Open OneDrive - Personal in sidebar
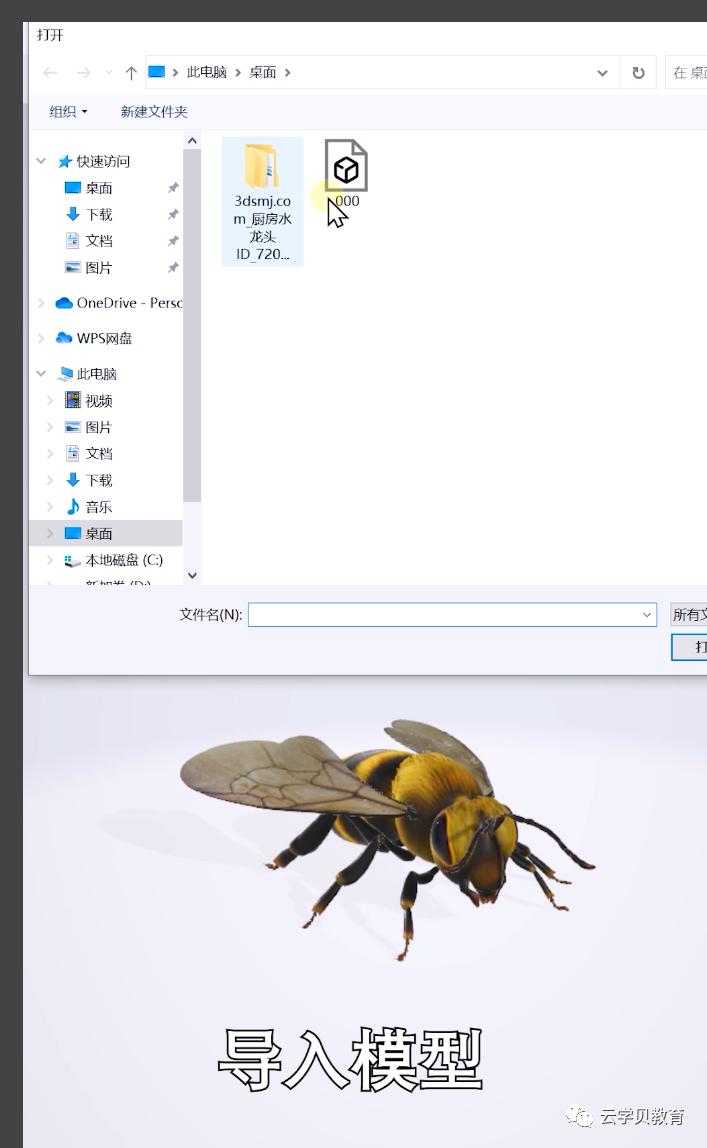 [118, 303]
